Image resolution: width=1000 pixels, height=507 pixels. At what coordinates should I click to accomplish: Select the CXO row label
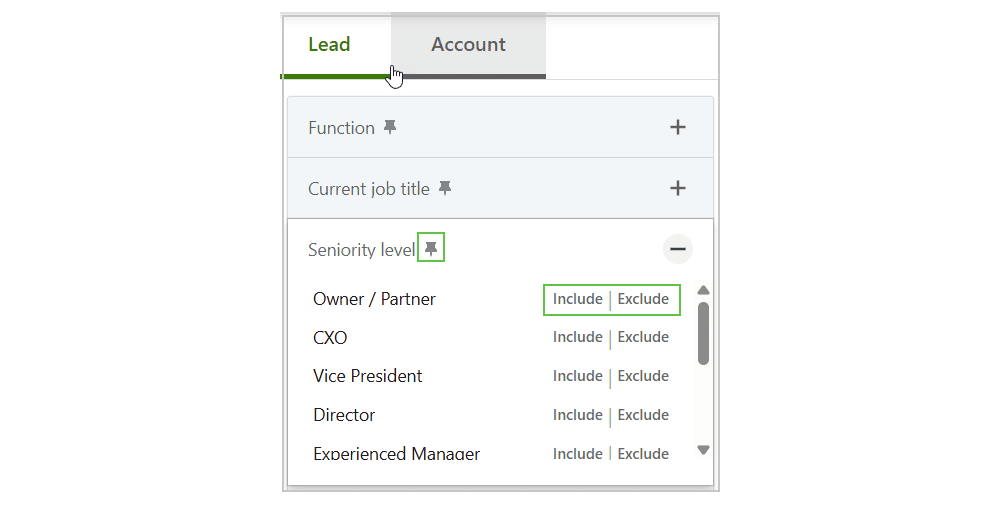(330, 337)
